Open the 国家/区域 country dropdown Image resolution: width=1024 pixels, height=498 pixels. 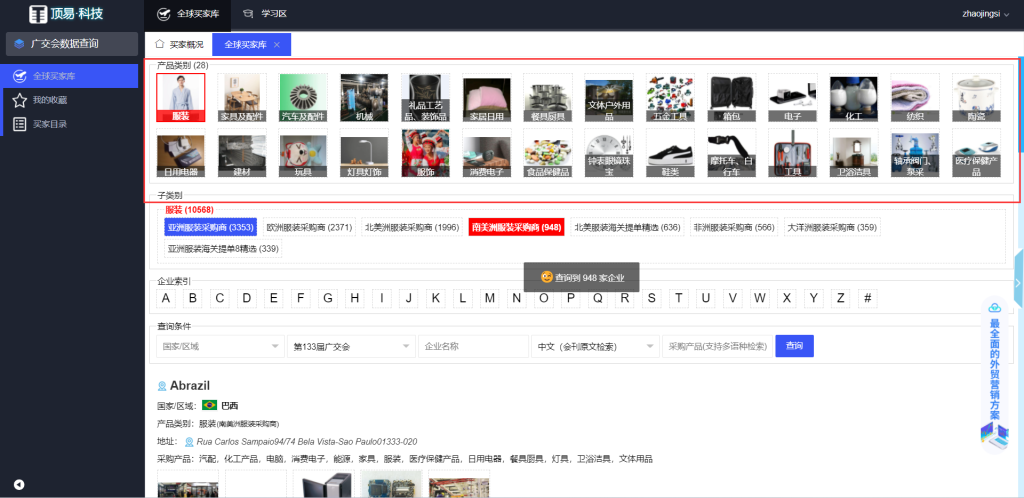click(220, 346)
